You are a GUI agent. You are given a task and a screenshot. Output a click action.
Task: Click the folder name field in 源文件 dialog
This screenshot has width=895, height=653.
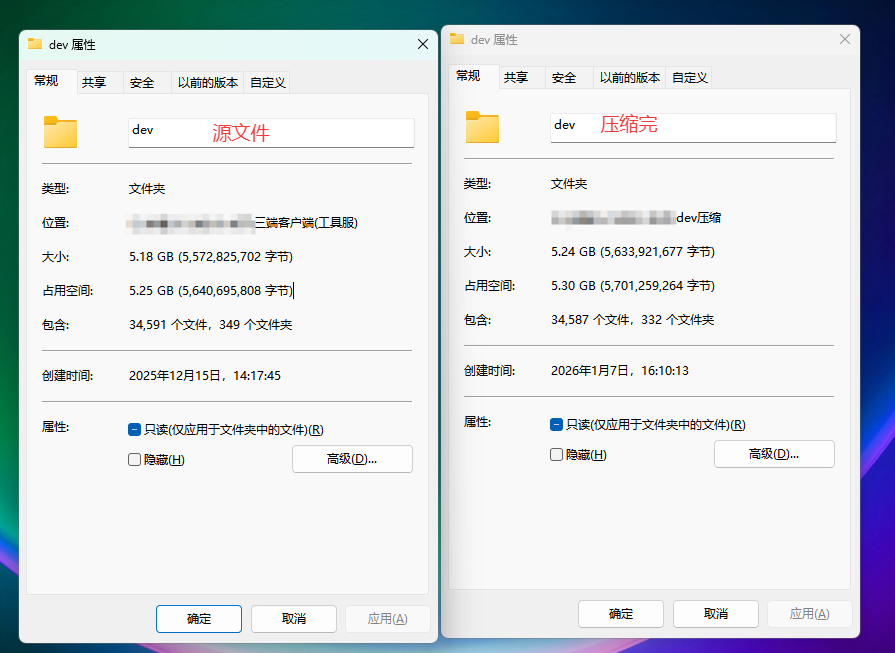pos(270,133)
